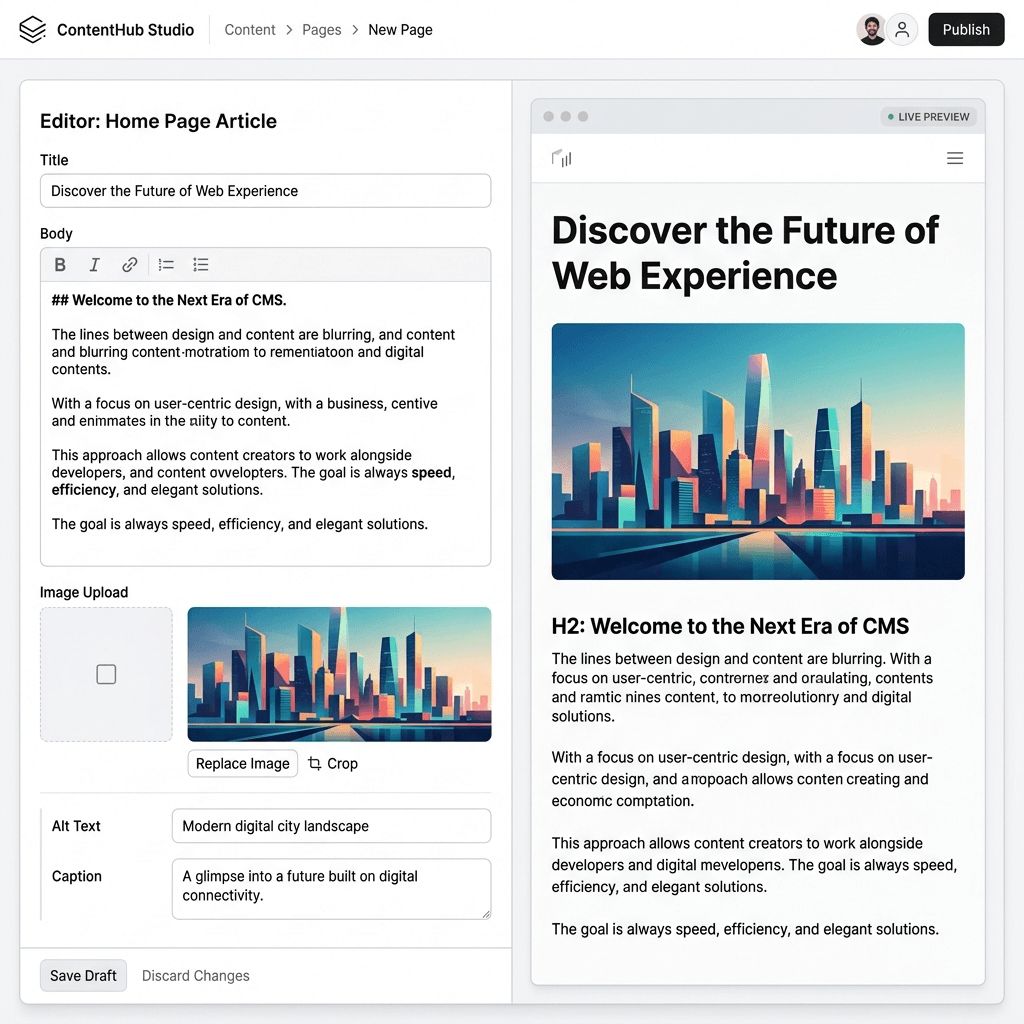Click the third gray dot in preview window bar
1024x1024 pixels.
tap(583, 116)
